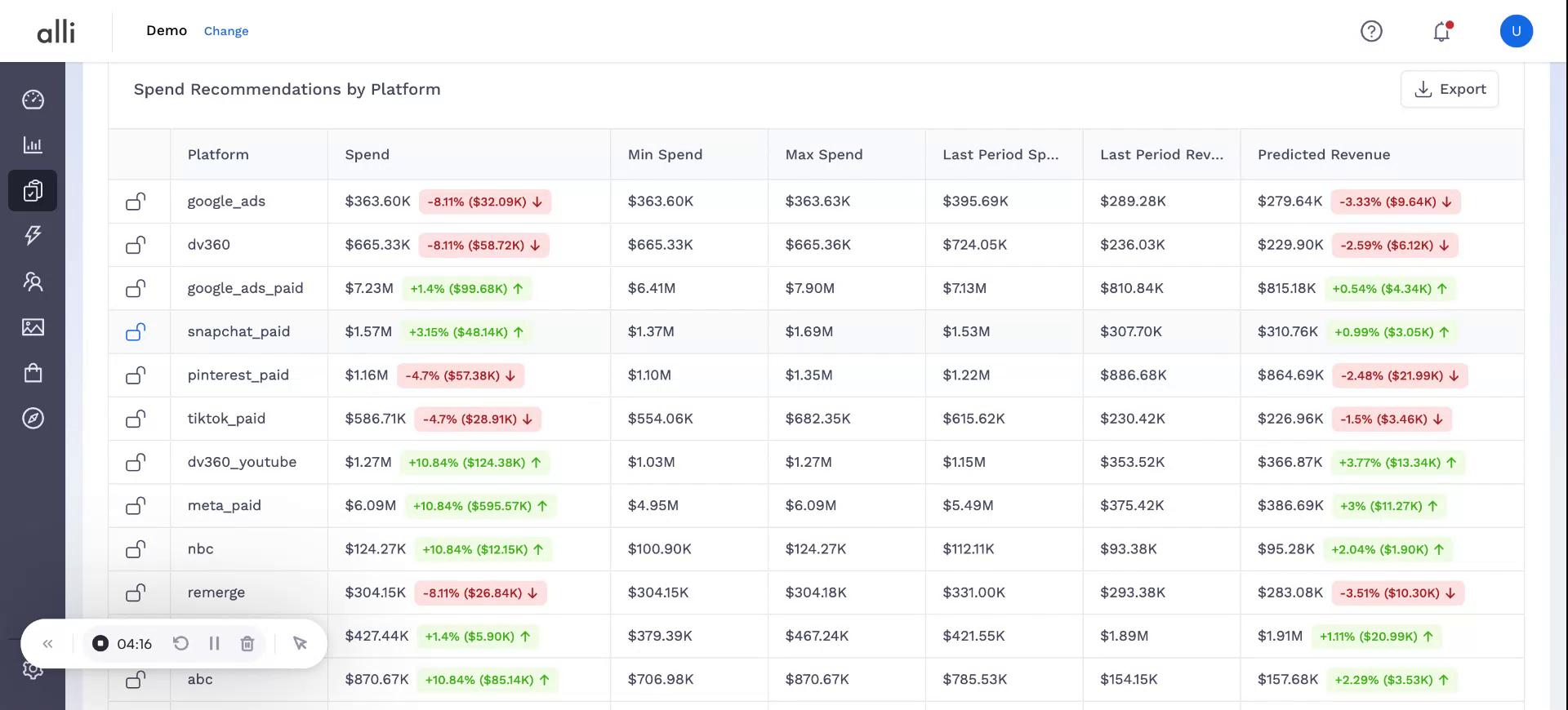Open the dashboard gauge icon in sidebar
This screenshot has height=710, width=1568.
(33, 100)
